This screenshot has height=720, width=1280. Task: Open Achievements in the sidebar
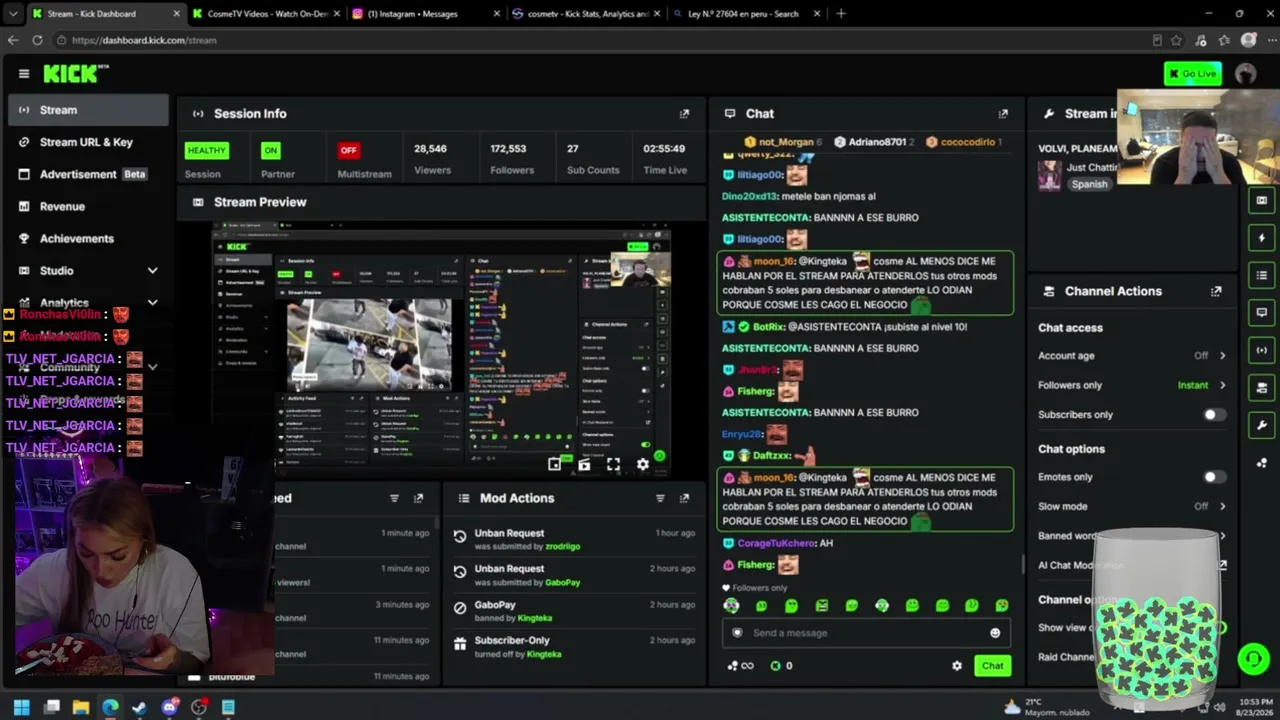coord(88,238)
